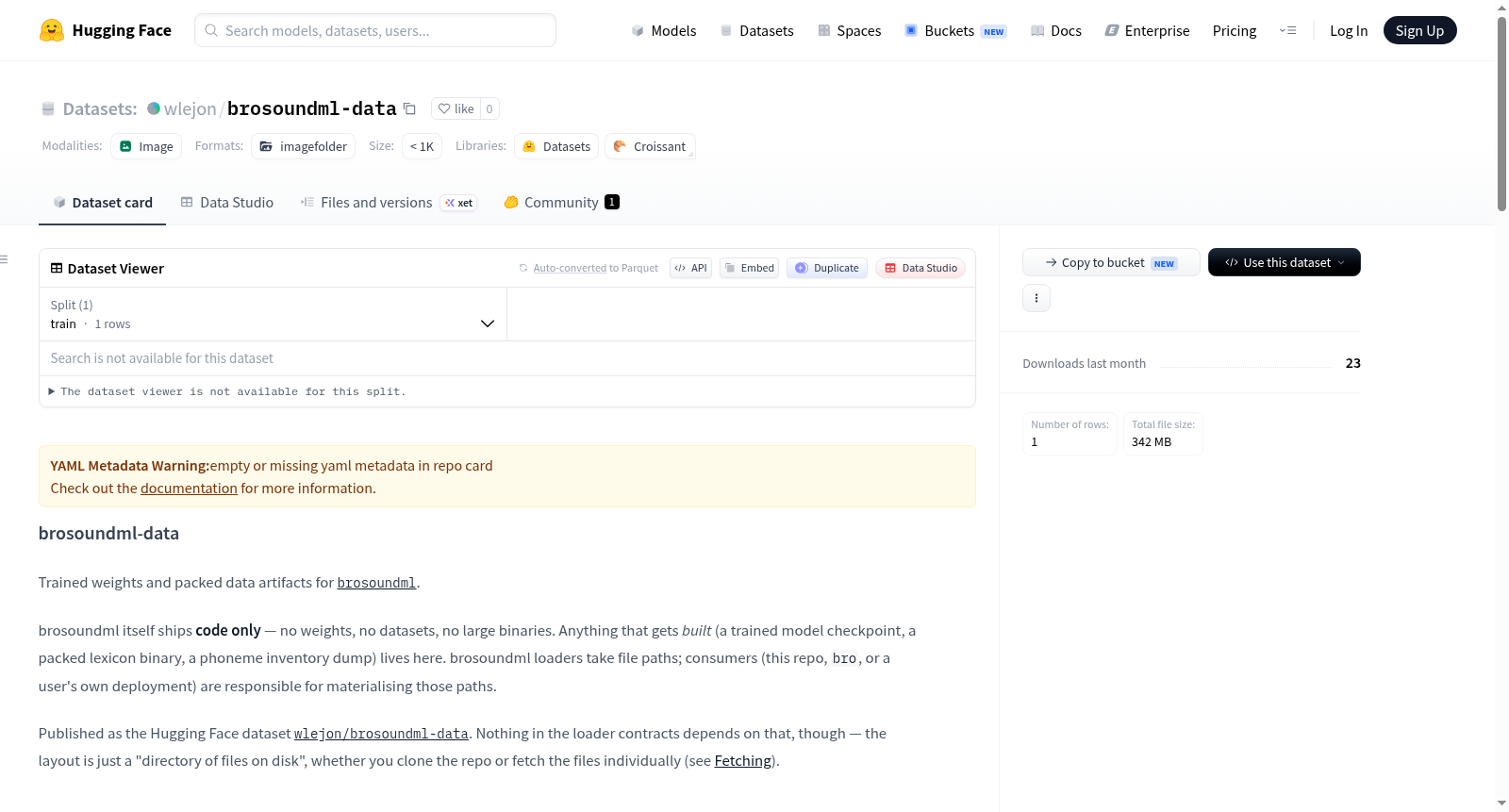Click the API button in Dataset Viewer
The image size is (1509, 812).
[691, 268]
